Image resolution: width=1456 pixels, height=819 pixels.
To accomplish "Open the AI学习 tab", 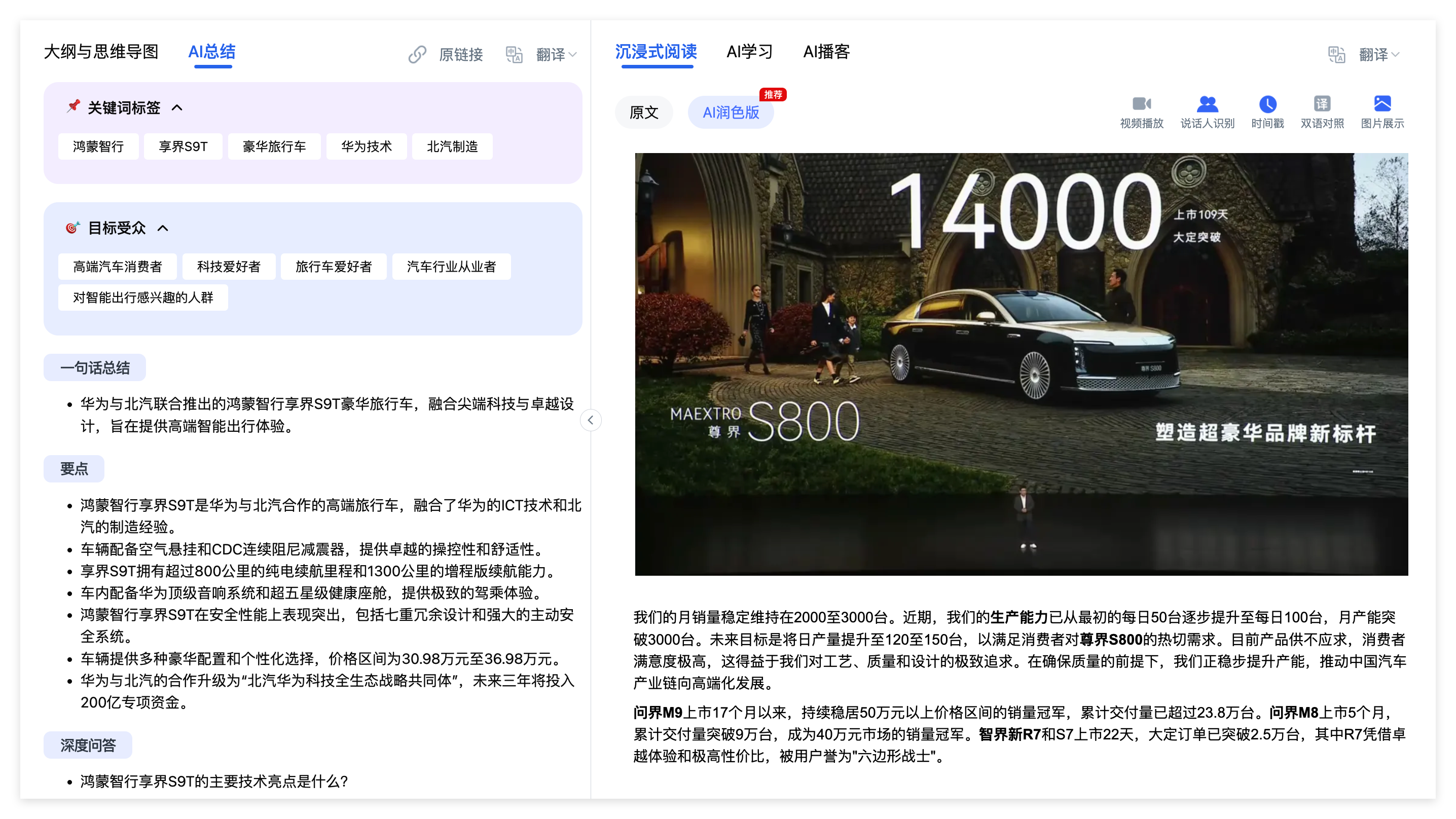I will coord(749,52).
